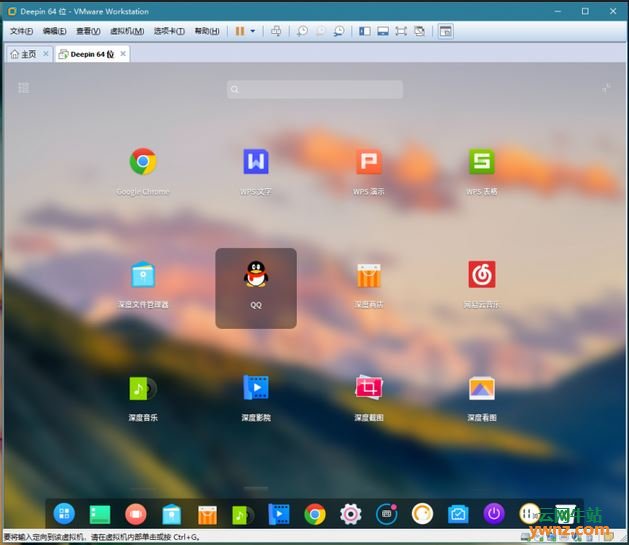Open 深度截图 screenshot tool
Screen dimensions: 629x545
(x=369, y=388)
